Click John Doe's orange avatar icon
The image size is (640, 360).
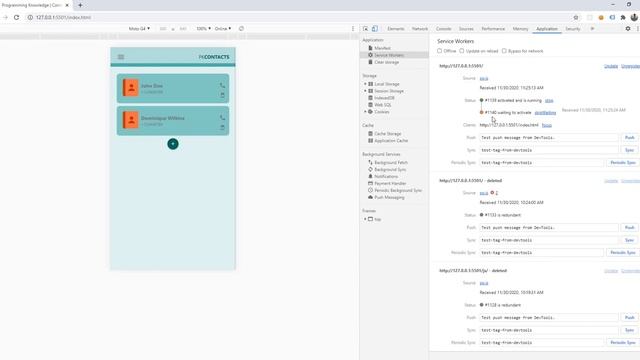131,88
